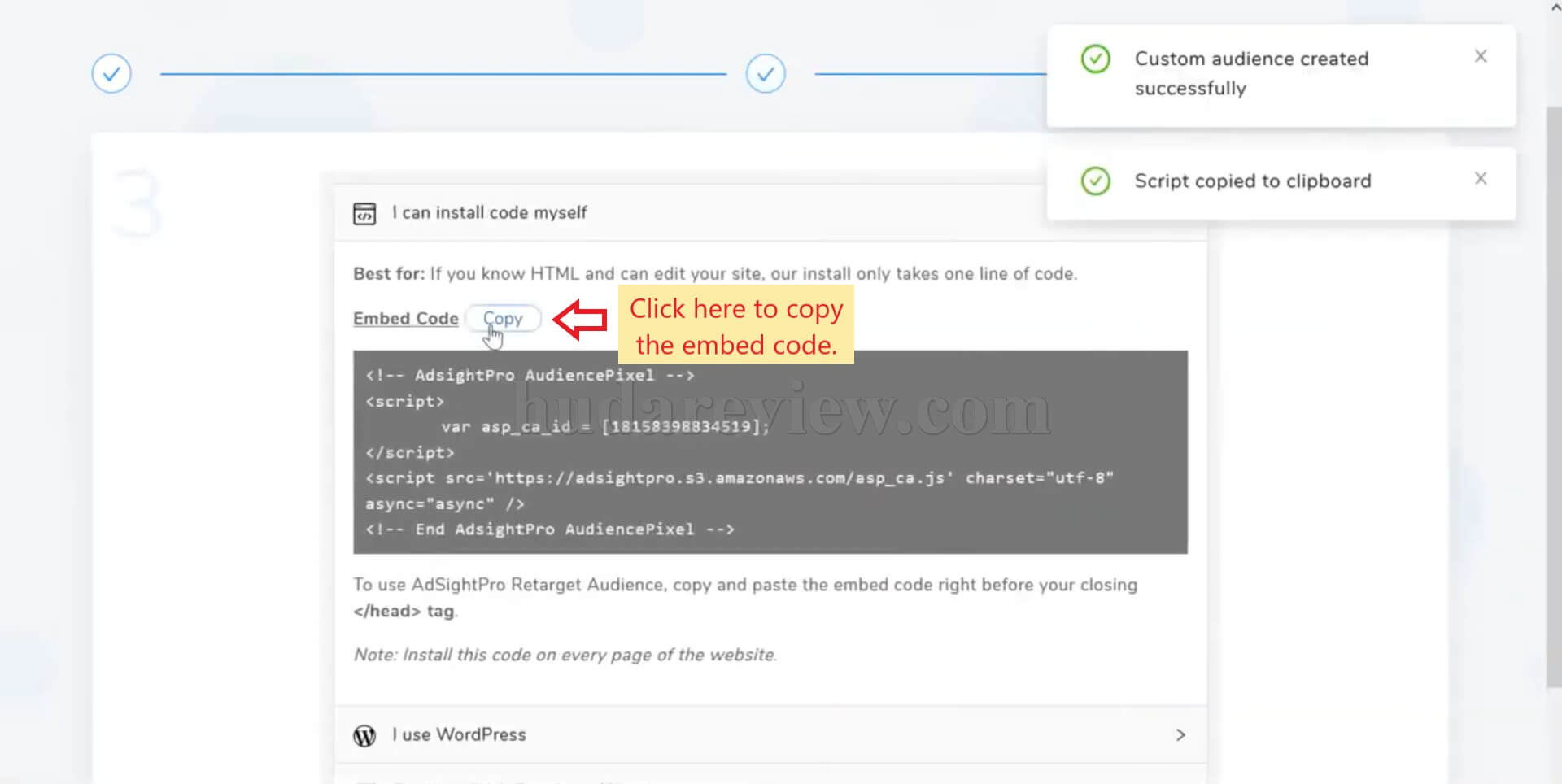Collapse the 'I can install code myself' section
Viewport: 1562px width, 784px height.
[x=770, y=213]
